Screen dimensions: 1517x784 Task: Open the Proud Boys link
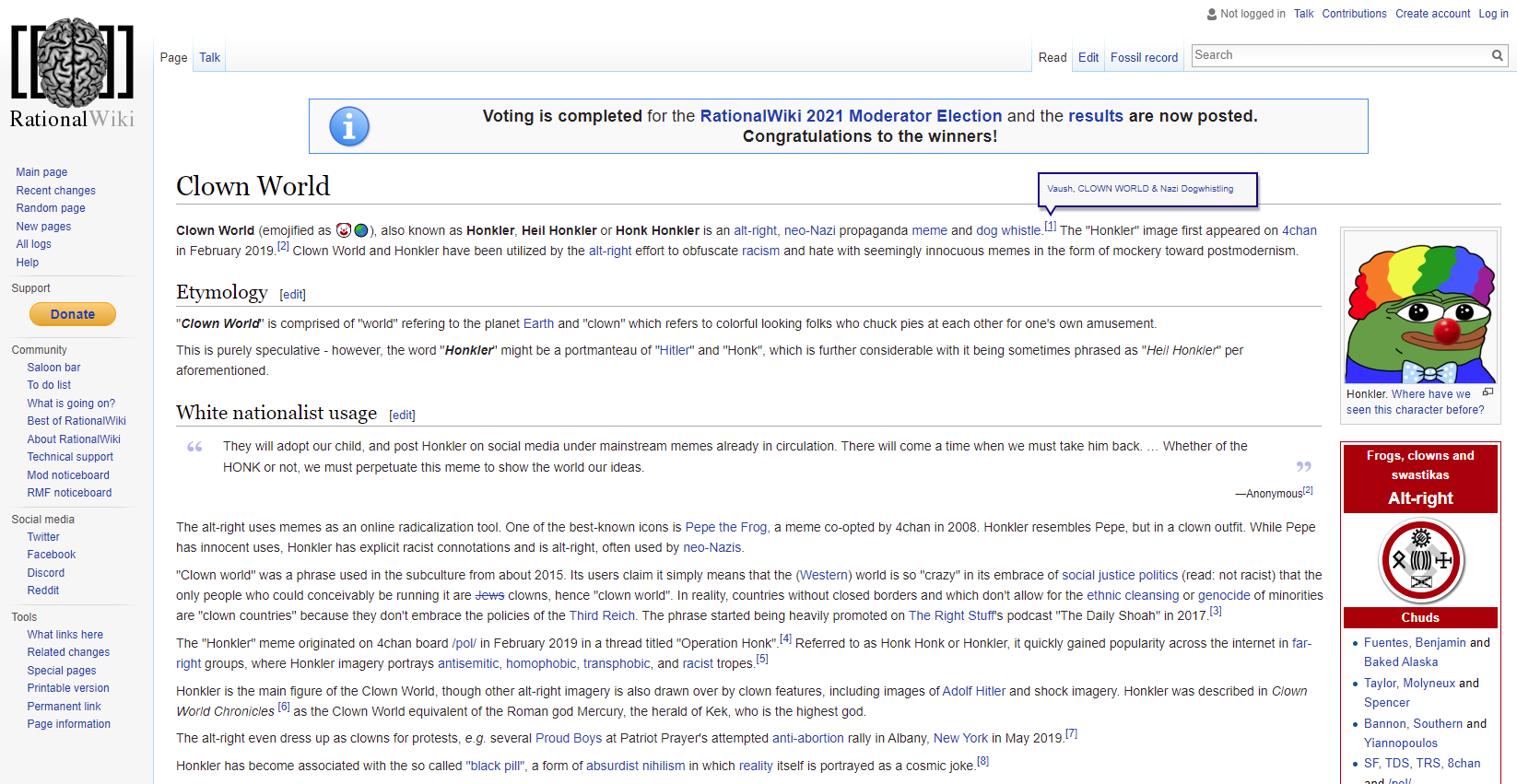pos(569,738)
